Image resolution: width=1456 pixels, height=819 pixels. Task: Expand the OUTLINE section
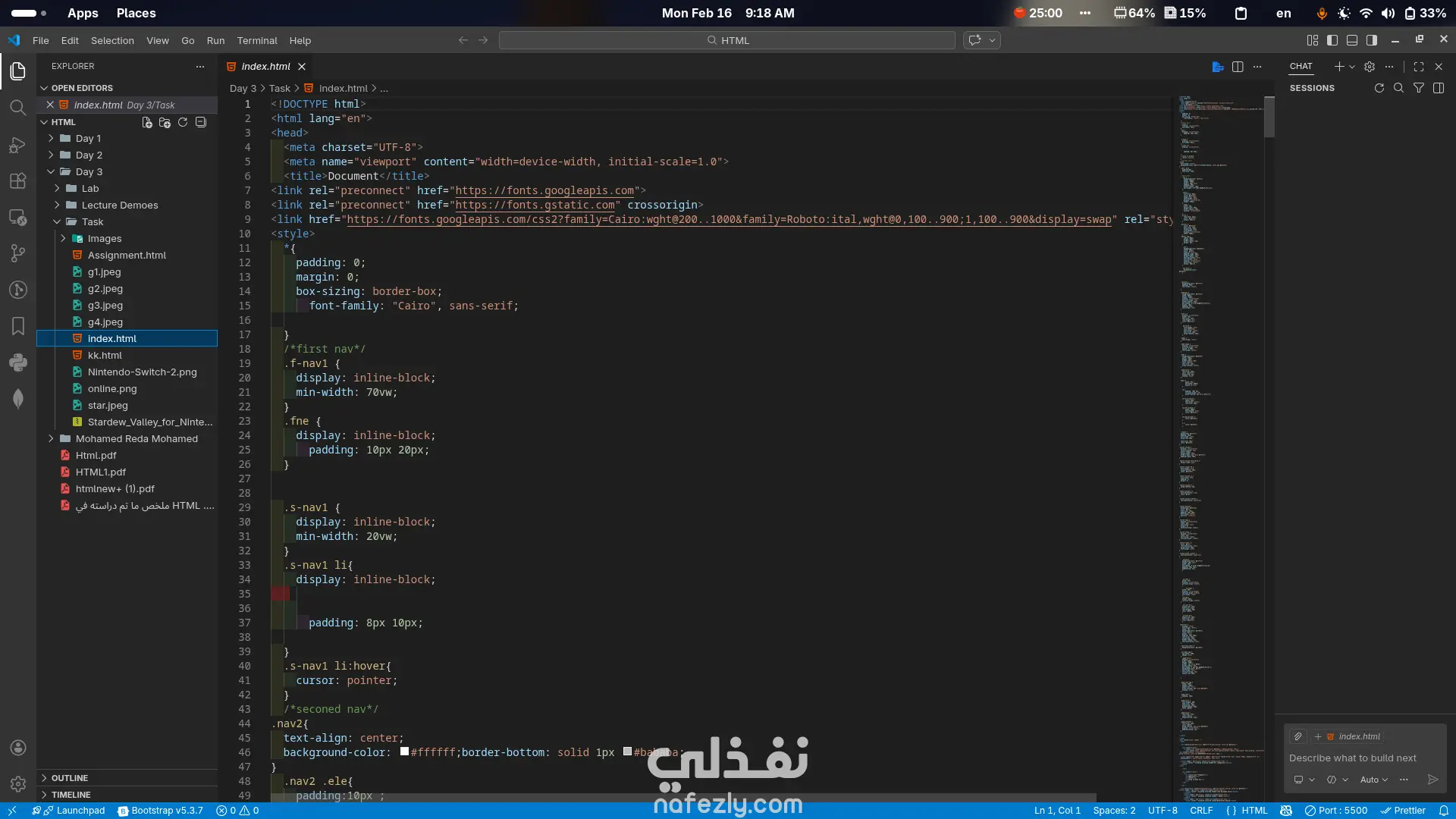(70, 778)
